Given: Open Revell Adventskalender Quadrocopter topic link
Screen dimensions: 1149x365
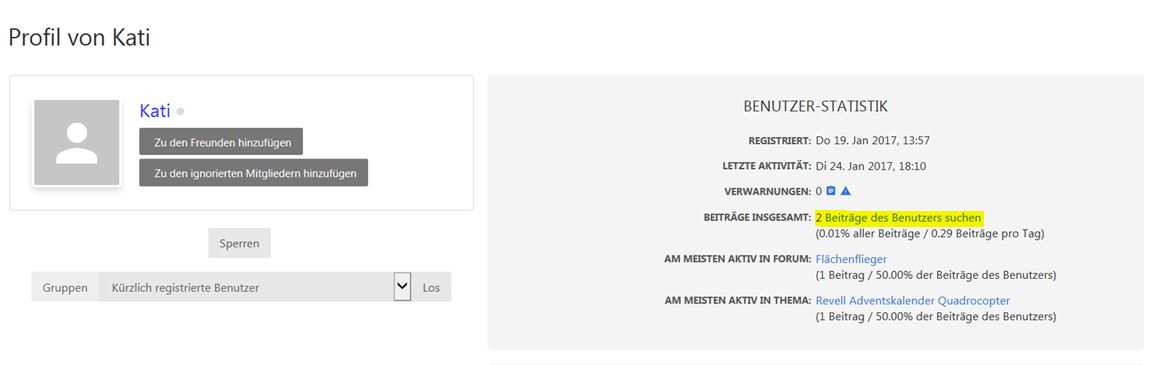Looking at the screenshot, I should point(912,301).
